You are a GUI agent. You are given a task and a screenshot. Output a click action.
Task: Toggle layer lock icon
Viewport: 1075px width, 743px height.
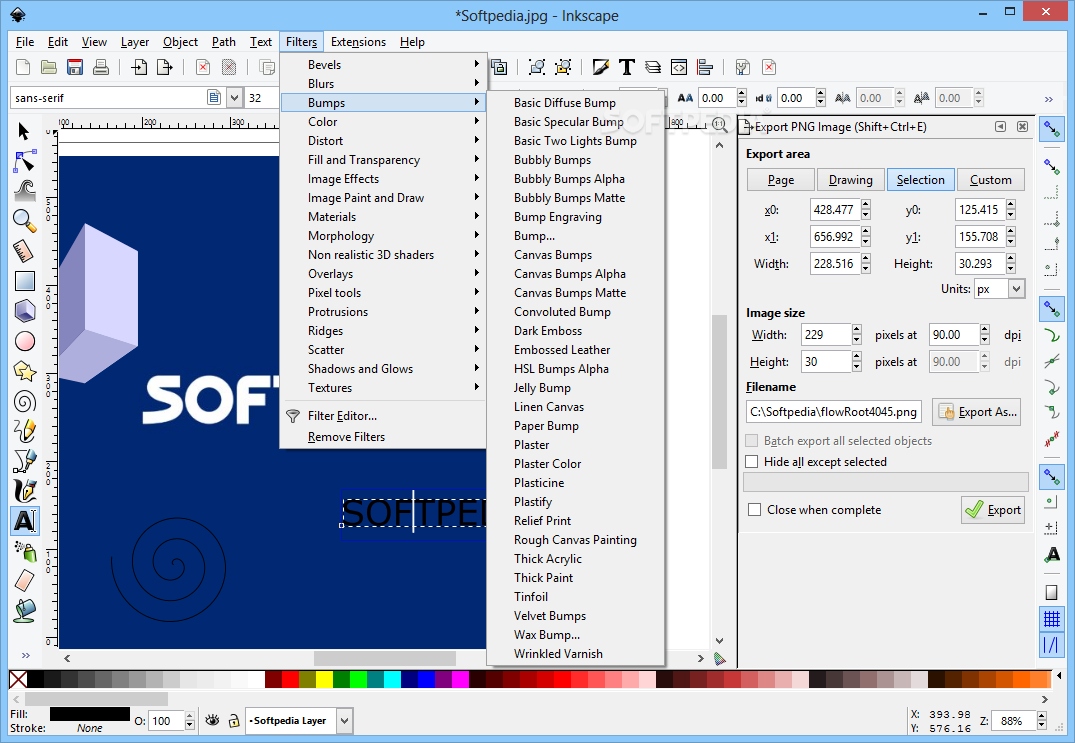(234, 720)
